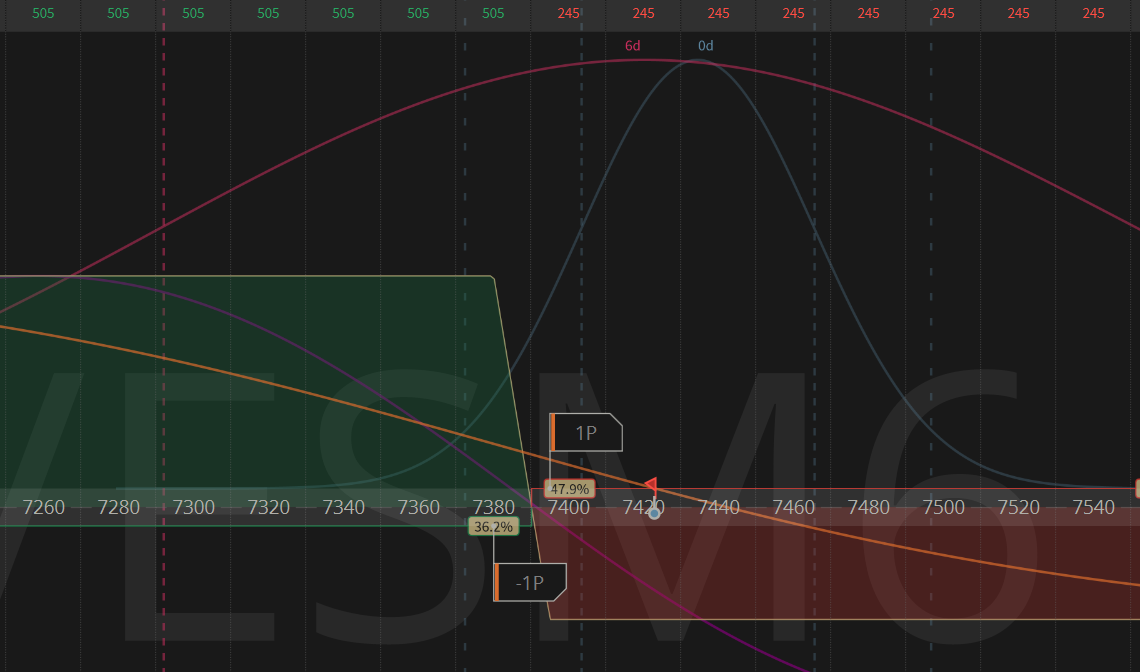1140x672 pixels.
Task: Click the 7360 strike on price axis
Action: 418,507
